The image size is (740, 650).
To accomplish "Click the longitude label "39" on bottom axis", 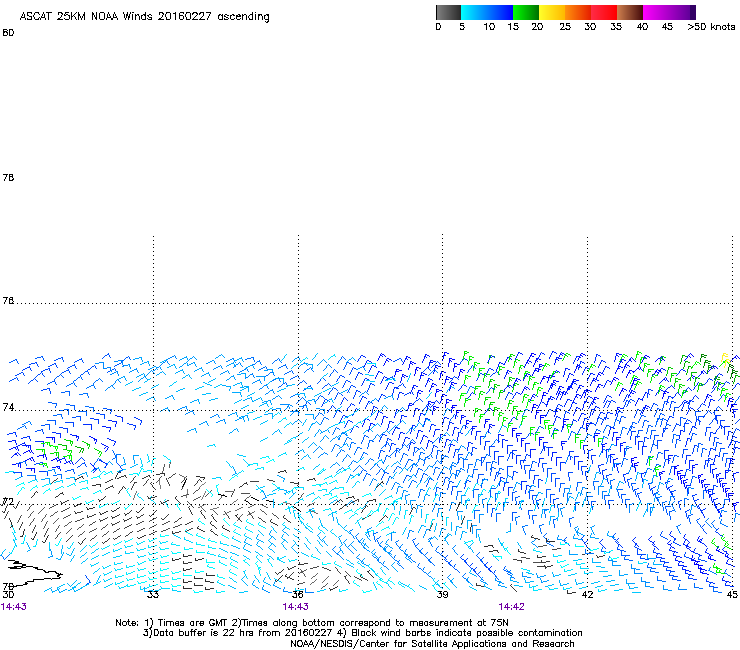I will pyautogui.click(x=442, y=595).
